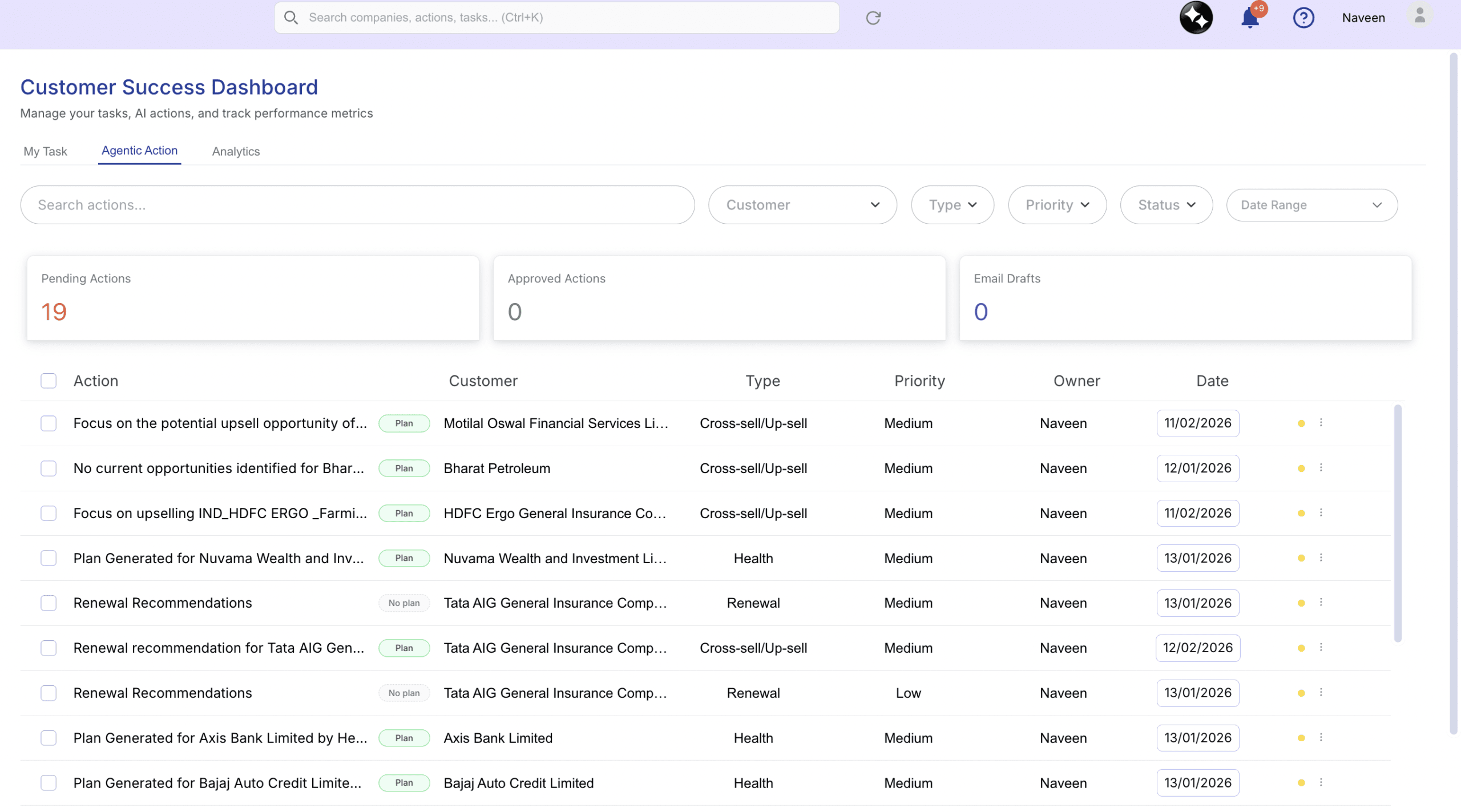Open three-dot menu for Axis Bank row
The width and height of the screenshot is (1461, 812).
(x=1321, y=738)
